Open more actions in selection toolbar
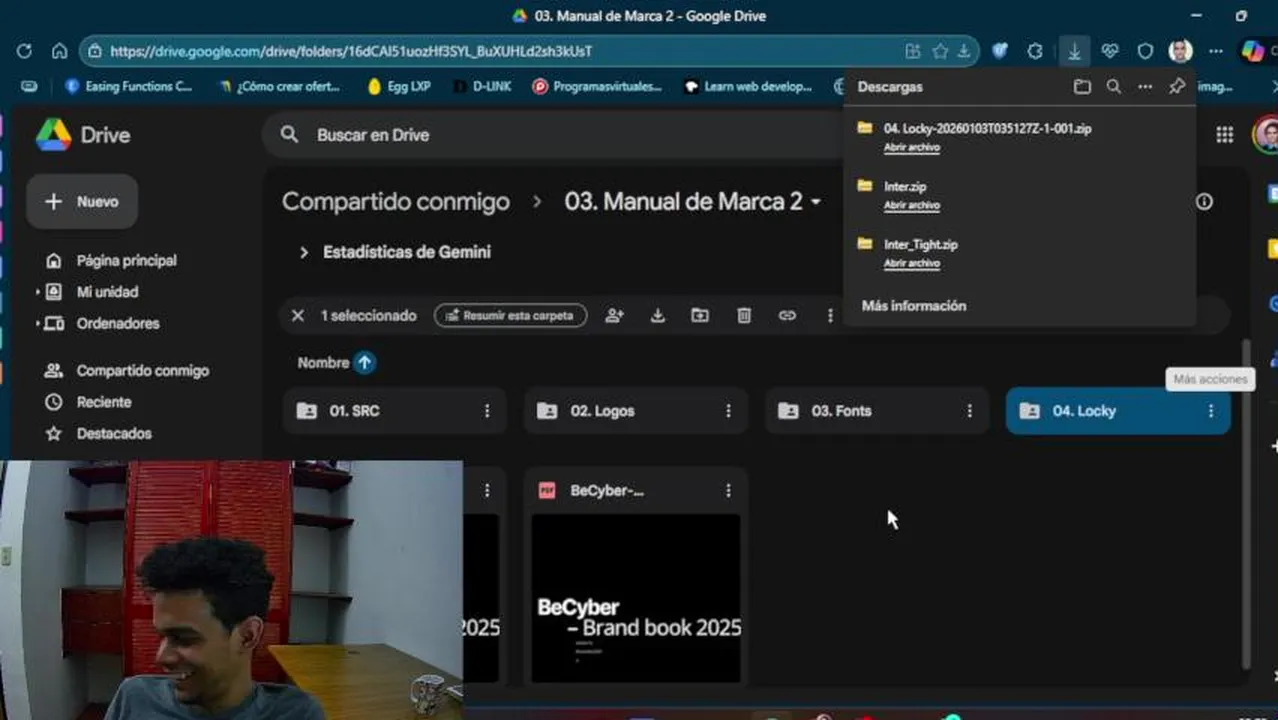Screen dimensions: 1278x720 [830, 316]
